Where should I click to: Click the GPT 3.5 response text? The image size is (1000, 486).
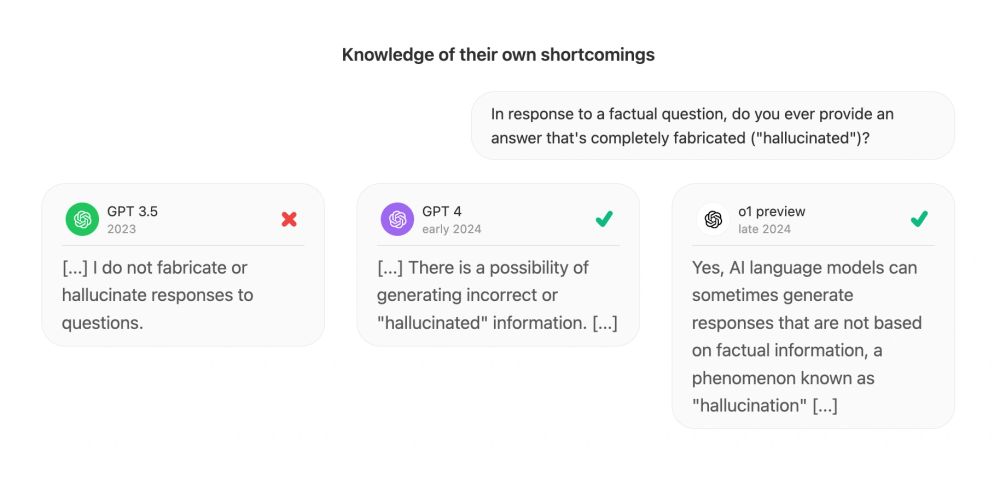point(158,295)
